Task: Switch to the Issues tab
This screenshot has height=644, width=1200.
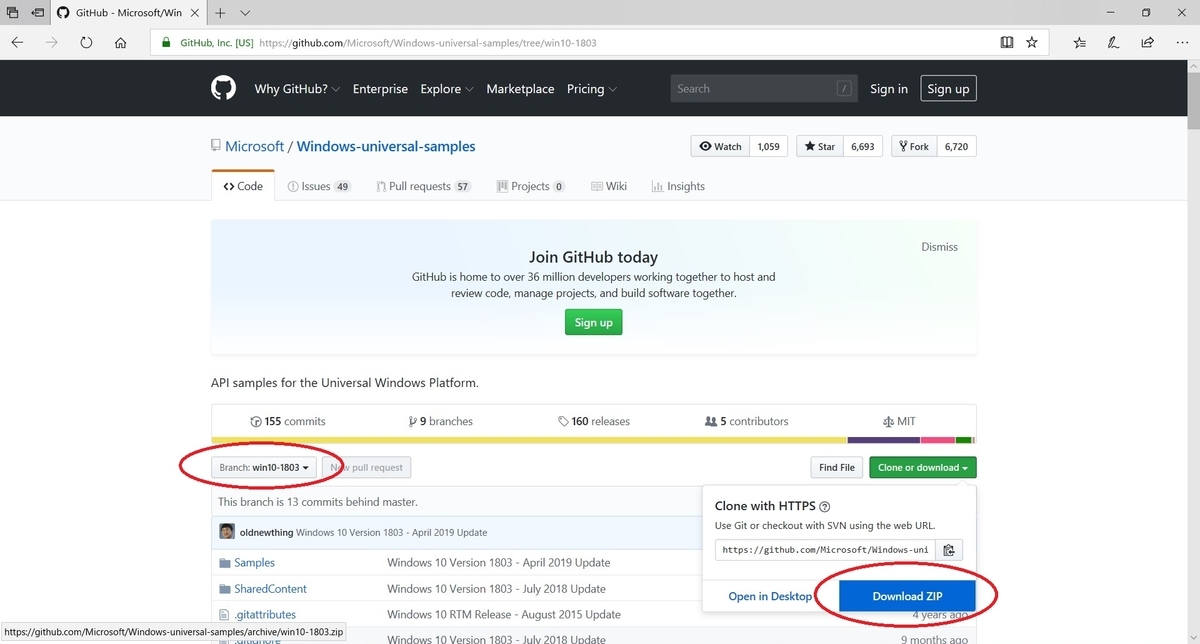Action: [319, 186]
